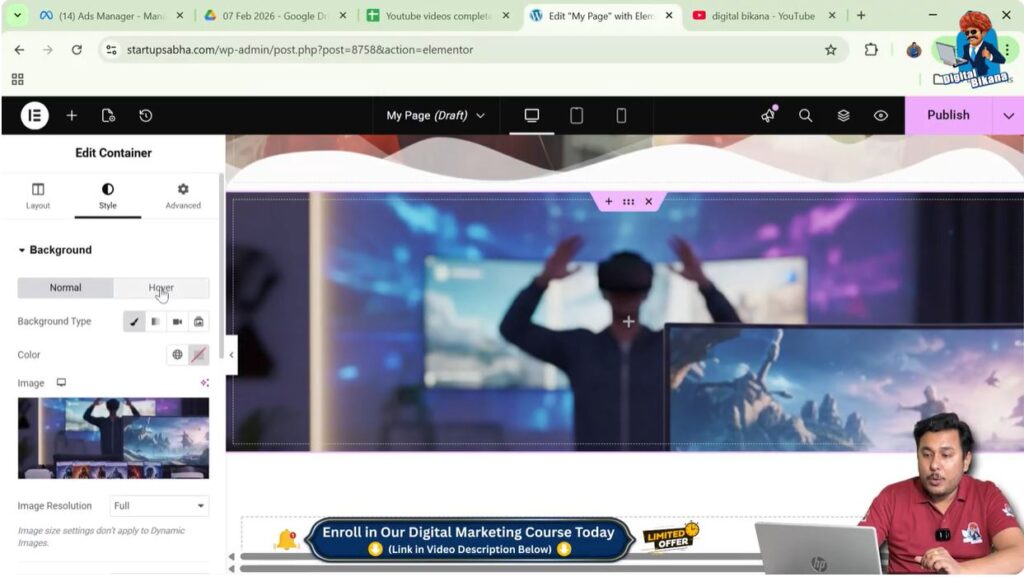The image size is (1024, 577).
Task: Click the Elementor logo menu icon
Action: click(35, 116)
